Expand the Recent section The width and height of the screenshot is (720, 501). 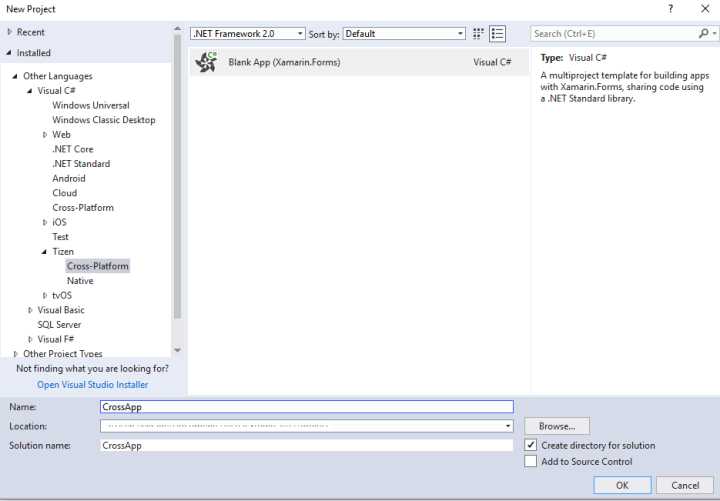point(10,32)
